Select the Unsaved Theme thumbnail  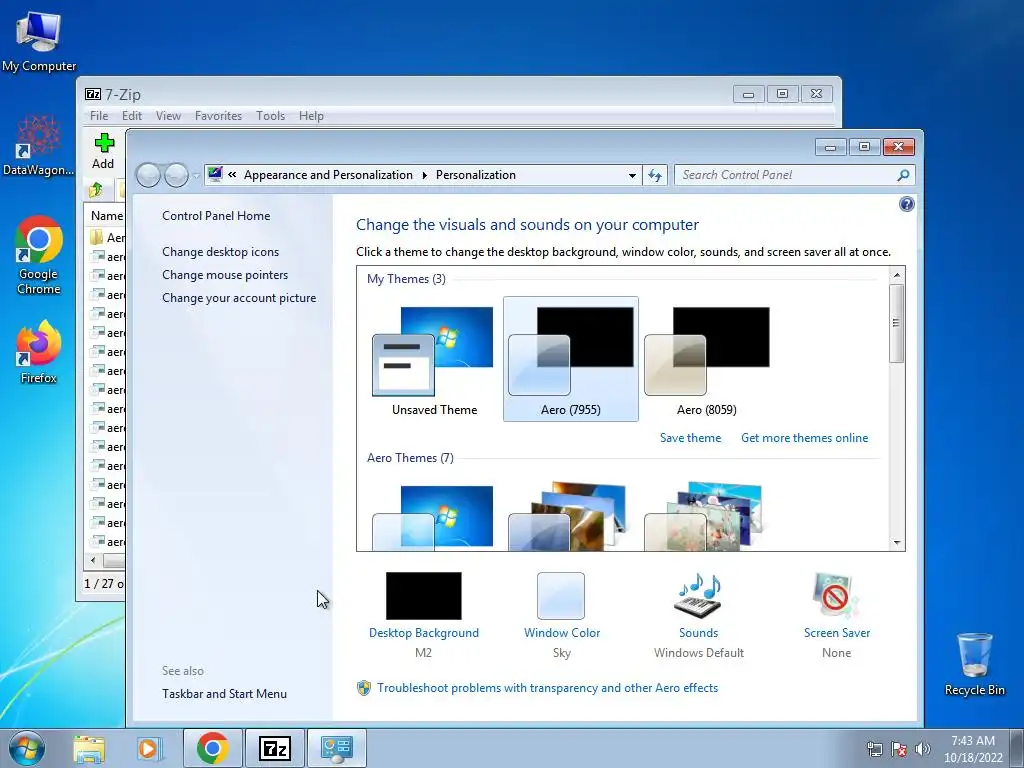tap(434, 359)
